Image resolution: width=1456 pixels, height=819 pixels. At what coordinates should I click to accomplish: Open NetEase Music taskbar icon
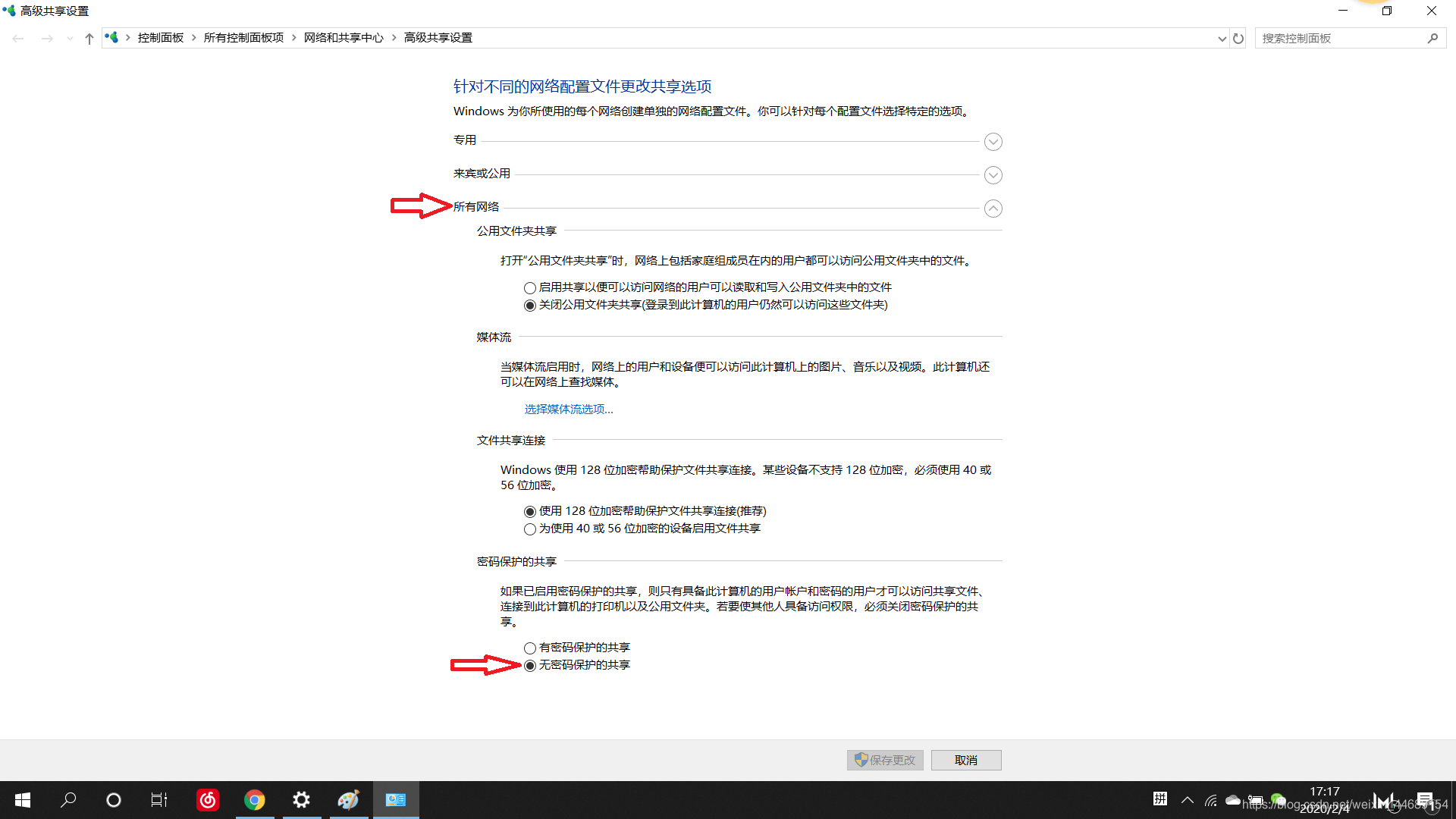click(208, 800)
